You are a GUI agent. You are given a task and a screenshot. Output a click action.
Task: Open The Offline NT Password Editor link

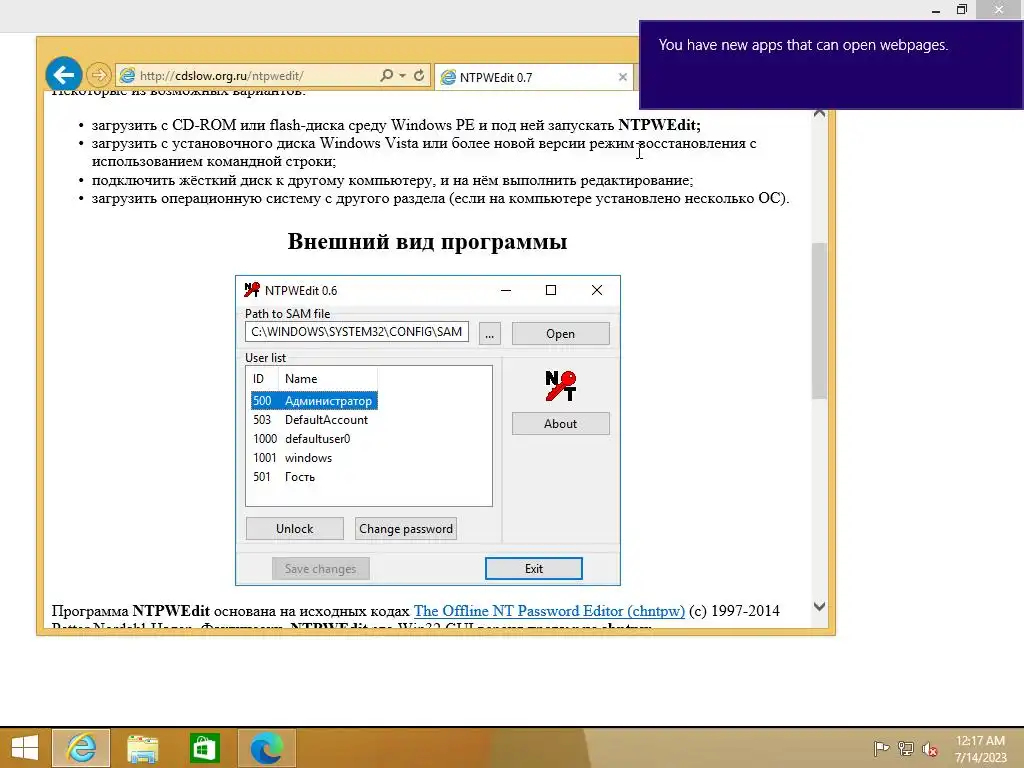click(549, 611)
